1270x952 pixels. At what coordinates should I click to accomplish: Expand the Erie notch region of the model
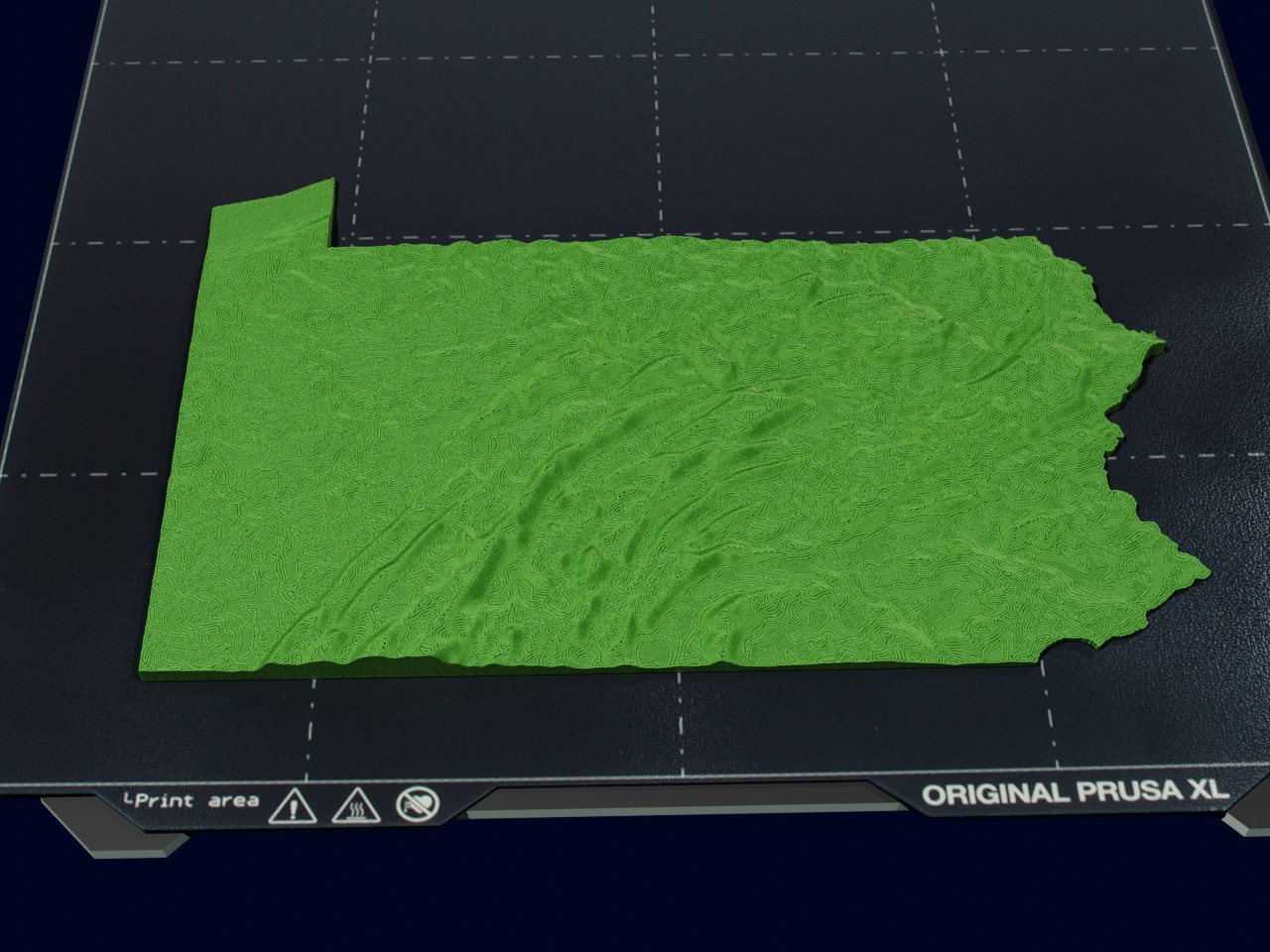click(268, 213)
